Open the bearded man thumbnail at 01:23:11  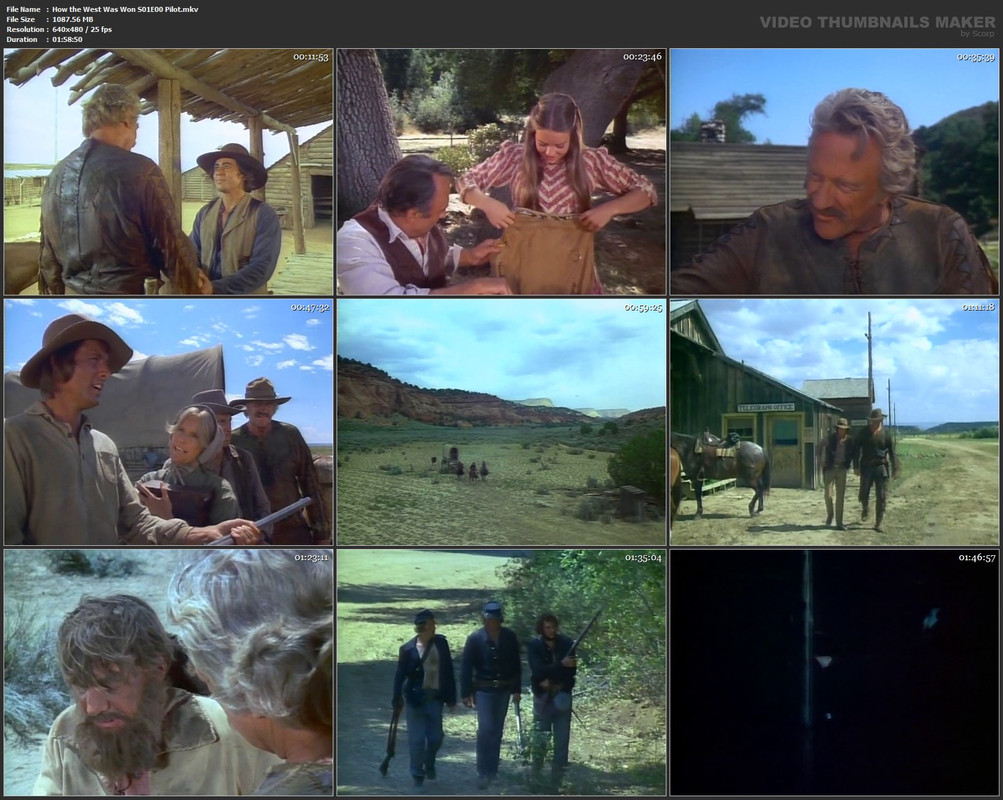[169, 673]
